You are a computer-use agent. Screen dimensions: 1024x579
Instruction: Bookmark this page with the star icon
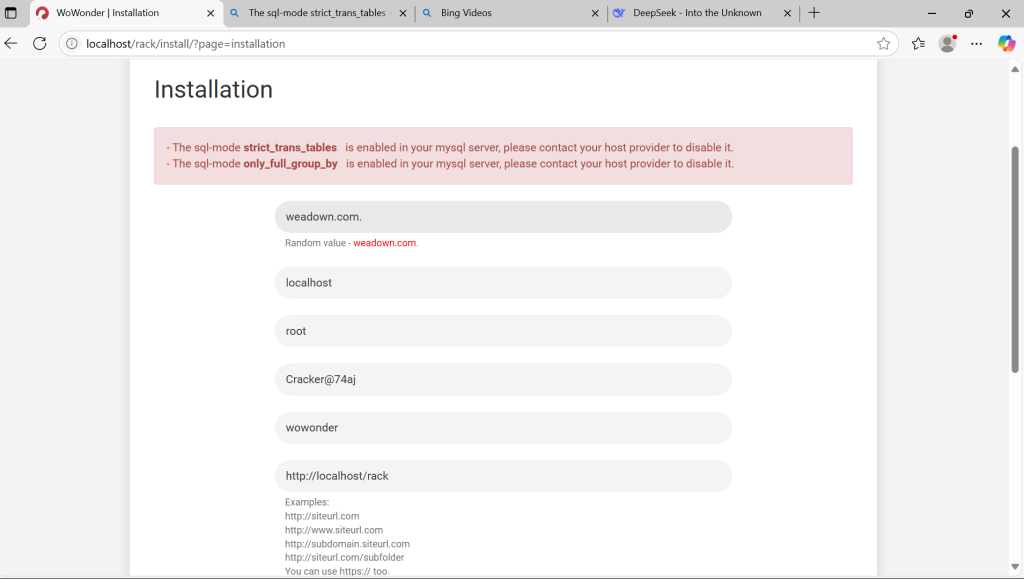(883, 44)
